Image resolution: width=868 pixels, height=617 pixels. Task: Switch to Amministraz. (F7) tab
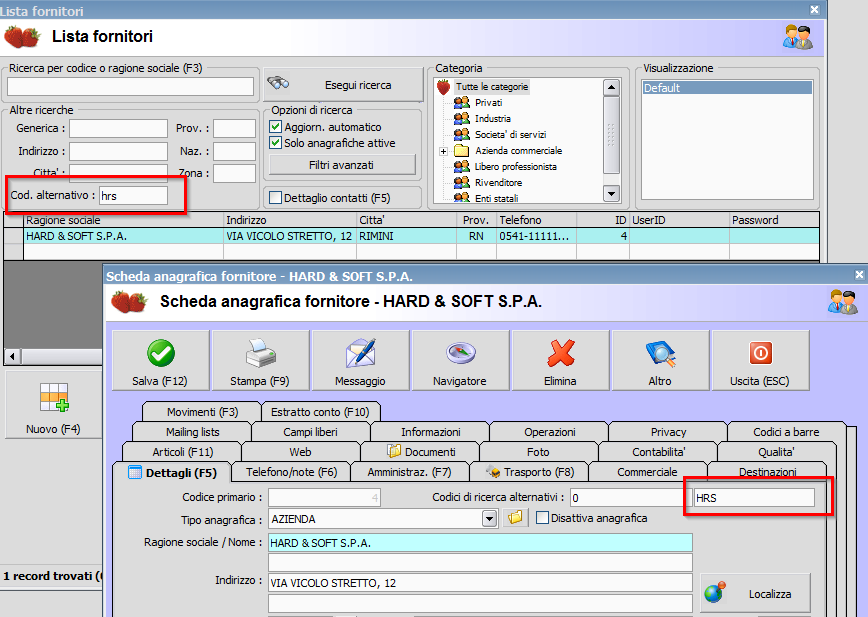pos(410,472)
